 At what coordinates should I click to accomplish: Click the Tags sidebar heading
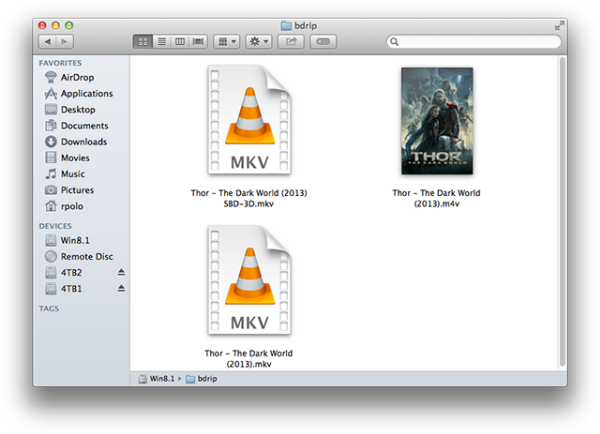49,308
